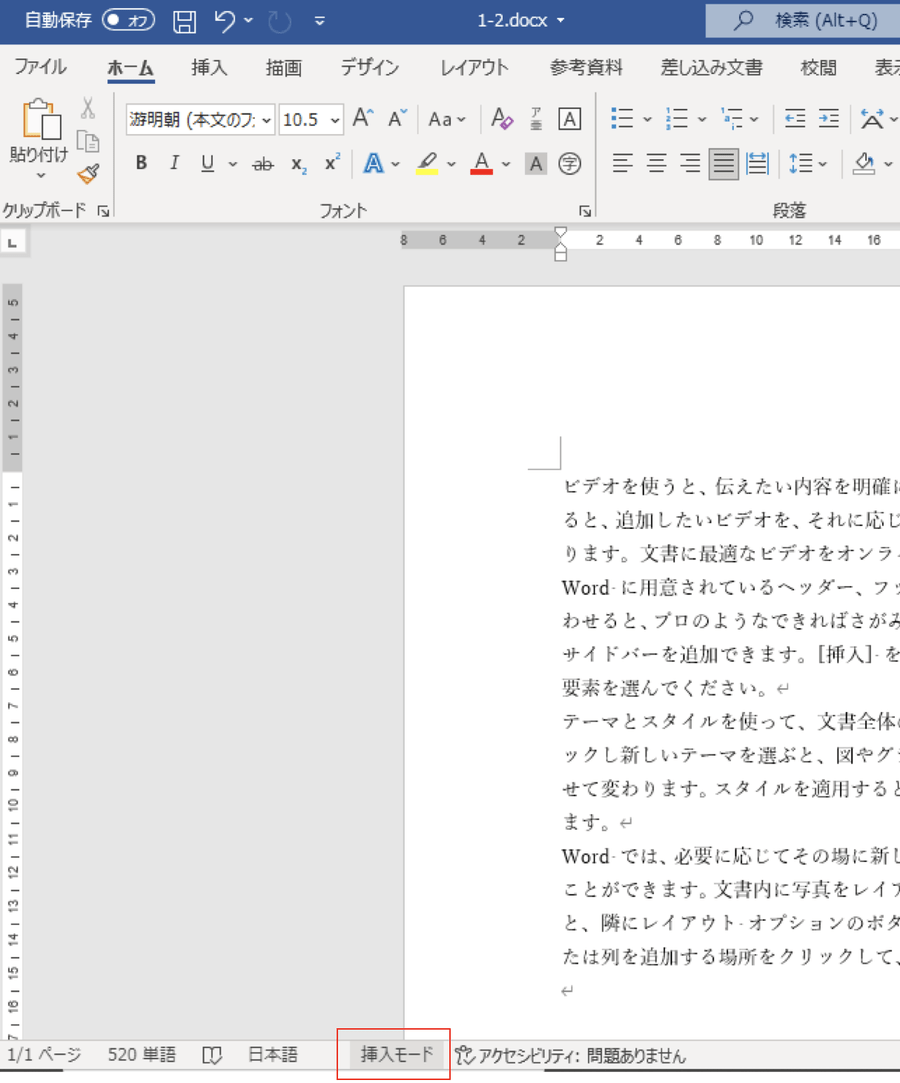Image resolution: width=900 pixels, height=1083 pixels.
Task: Click the 日本語 language indicator
Action: (273, 1055)
